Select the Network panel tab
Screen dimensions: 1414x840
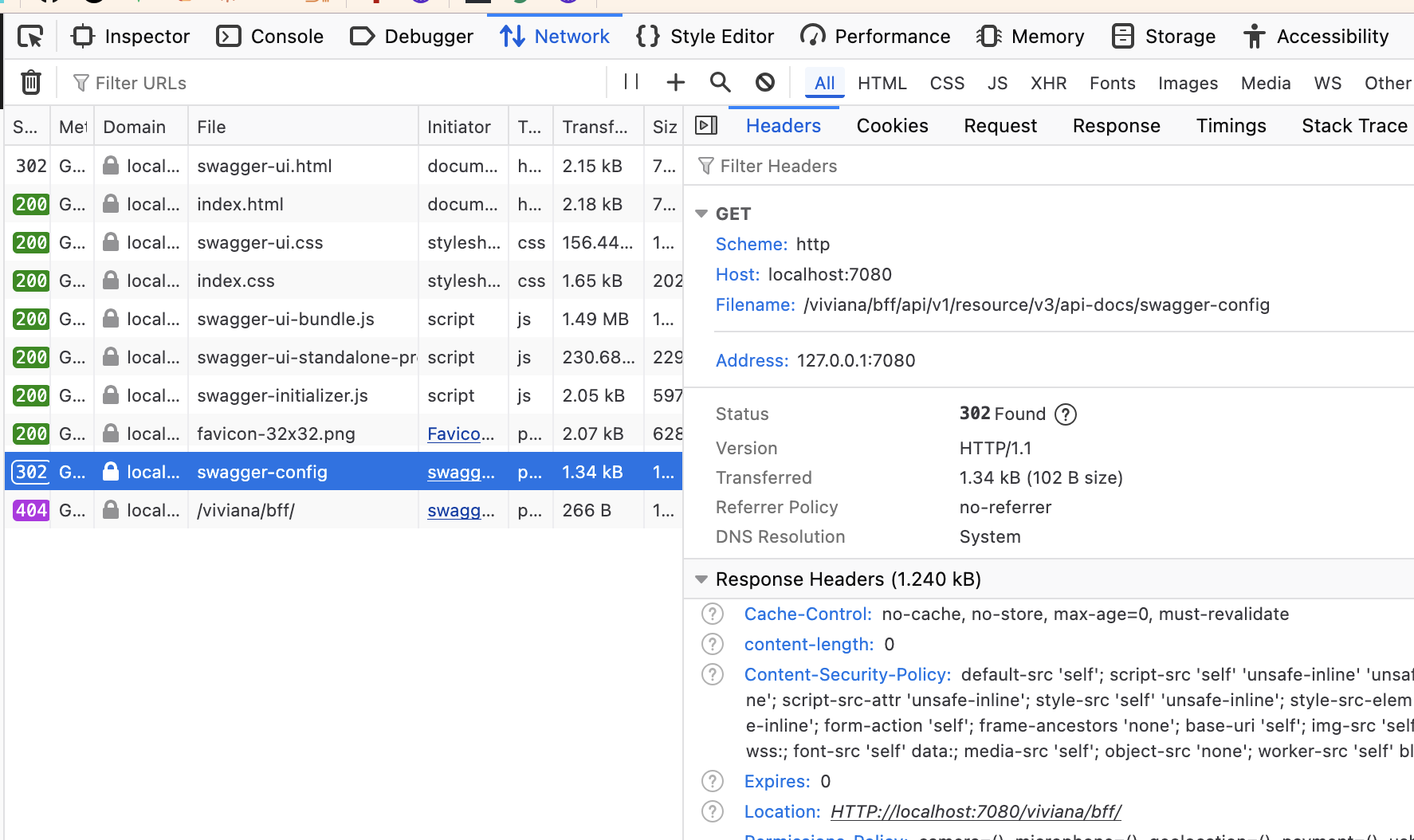555,37
